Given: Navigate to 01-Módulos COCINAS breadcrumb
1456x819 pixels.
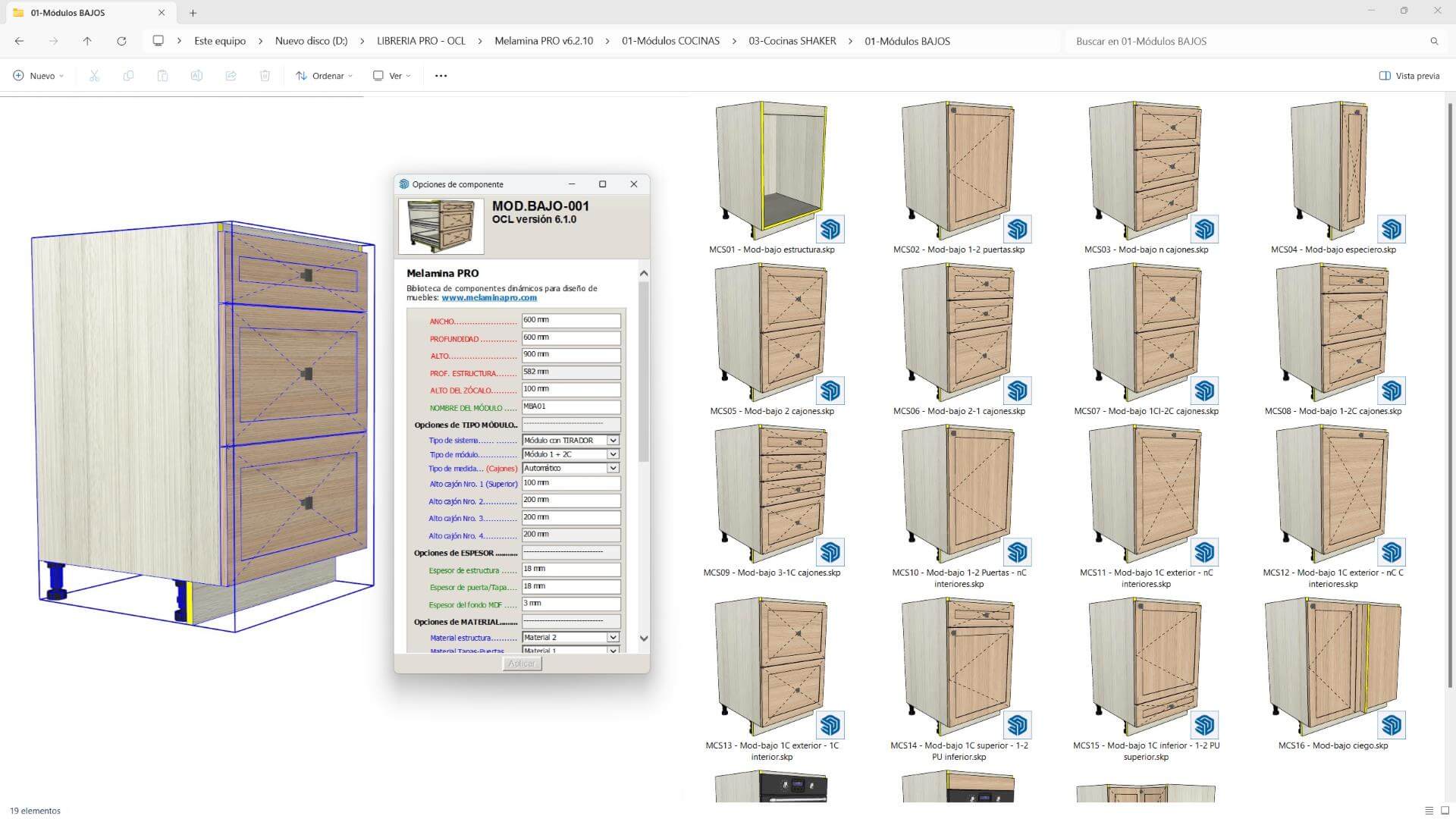Looking at the screenshot, I should (x=670, y=41).
